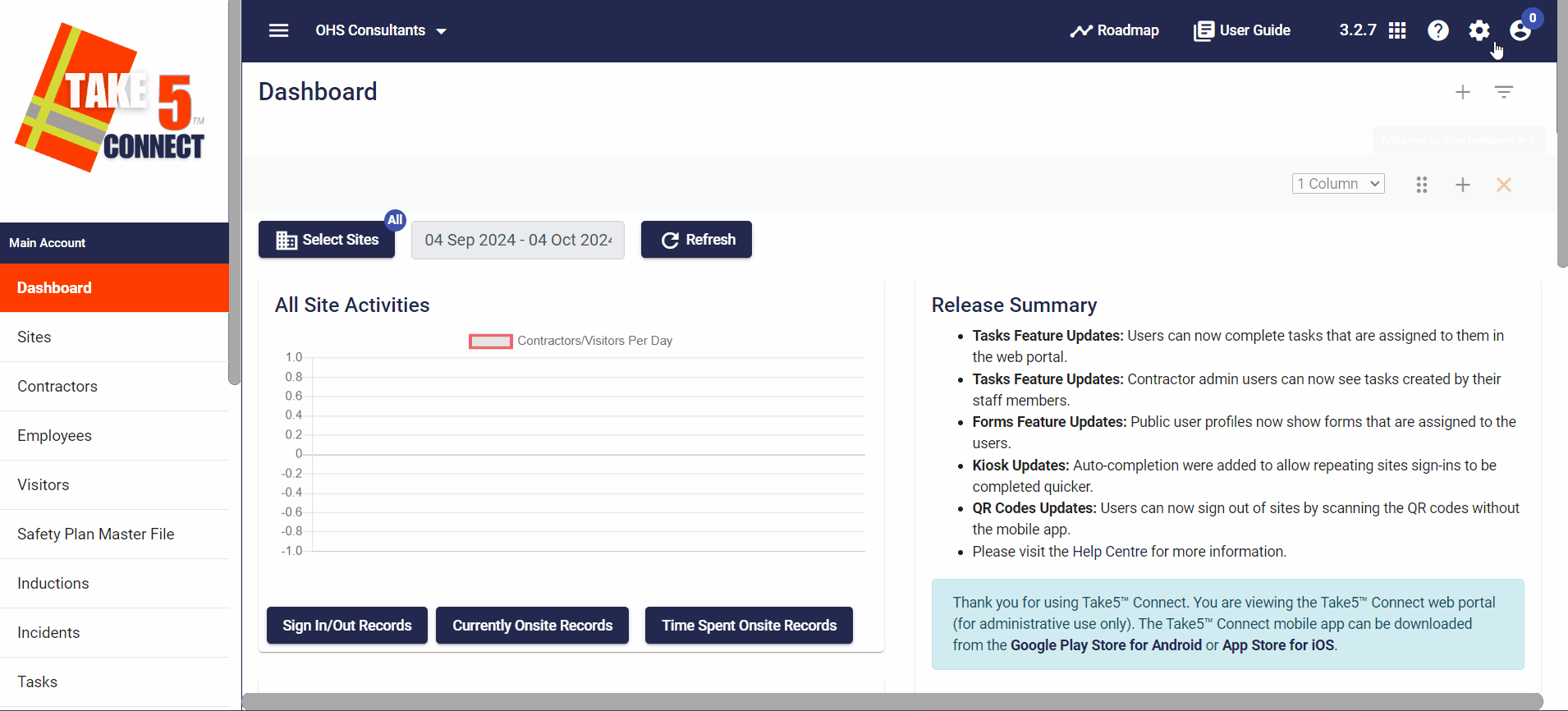The width and height of the screenshot is (1568, 711).
Task: Open the 1 Column layout dropdown
Action: click(1337, 184)
